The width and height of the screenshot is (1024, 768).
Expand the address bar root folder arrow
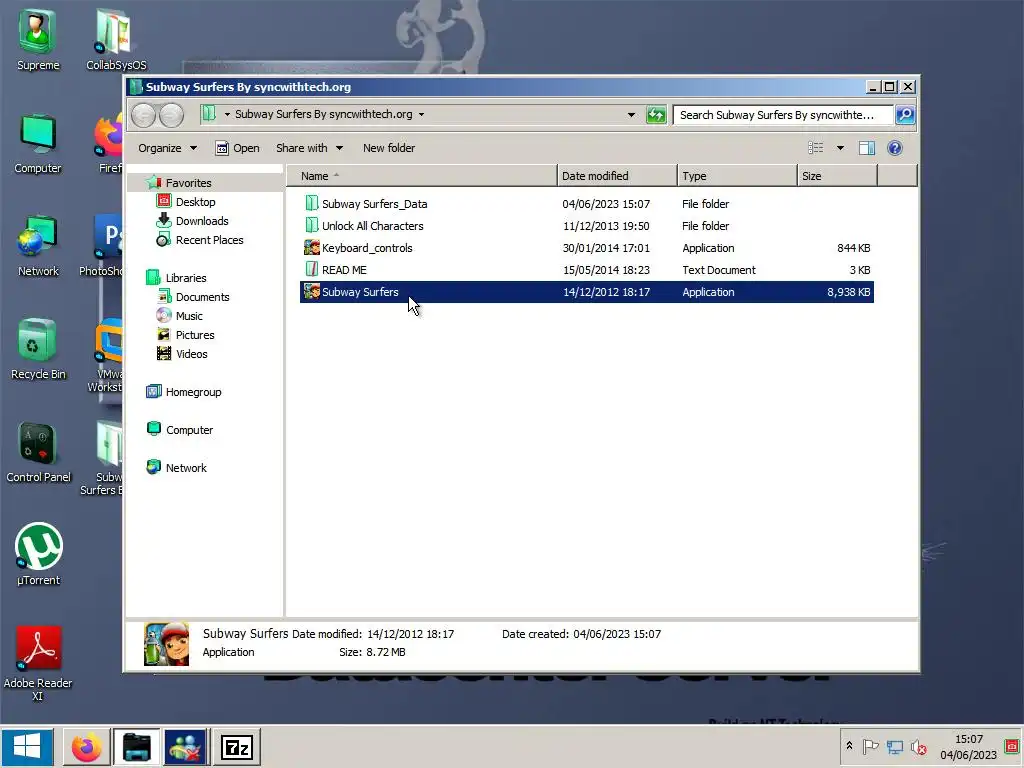click(x=227, y=115)
